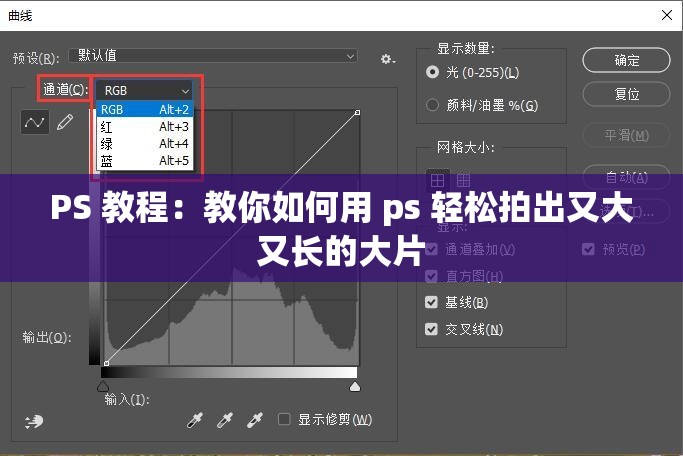Click the curve's bottom-left black endpoint
The height and width of the screenshot is (456, 683).
(106, 363)
